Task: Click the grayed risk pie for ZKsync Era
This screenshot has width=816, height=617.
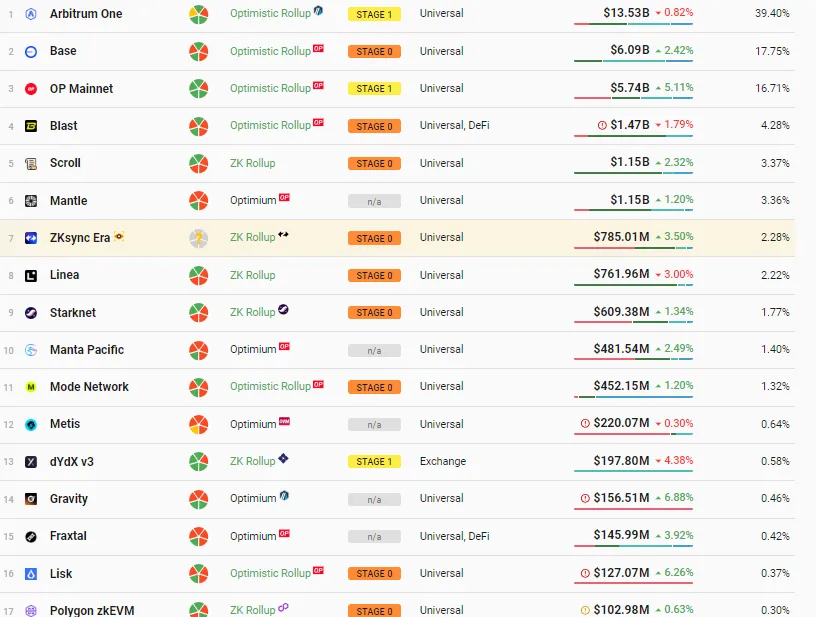Action: (198, 238)
